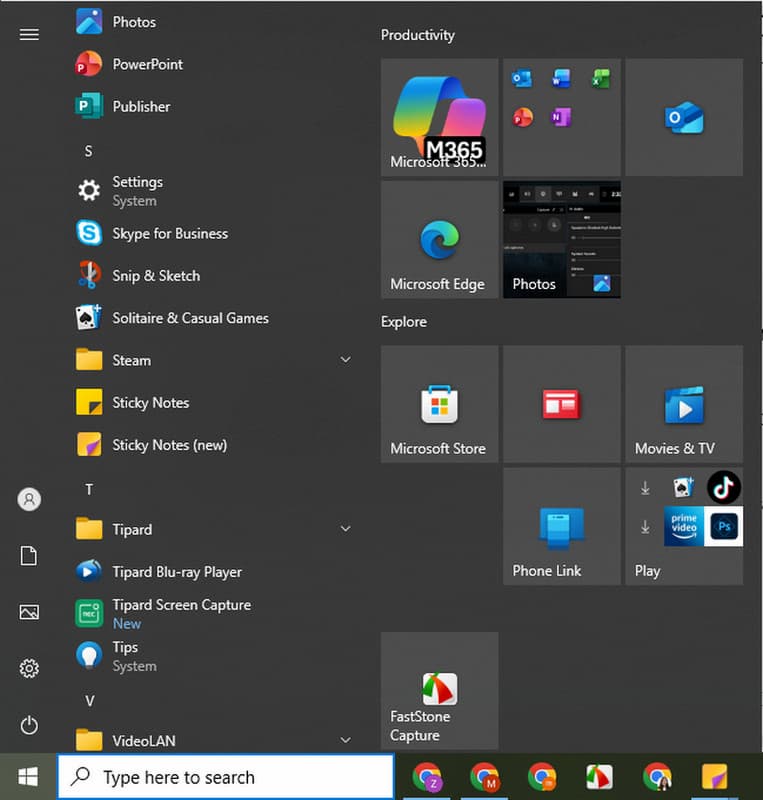Image resolution: width=763 pixels, height=800 pixels.
Task: Click the Photoshop icon in Play tile
Action: tap(724, 526)
